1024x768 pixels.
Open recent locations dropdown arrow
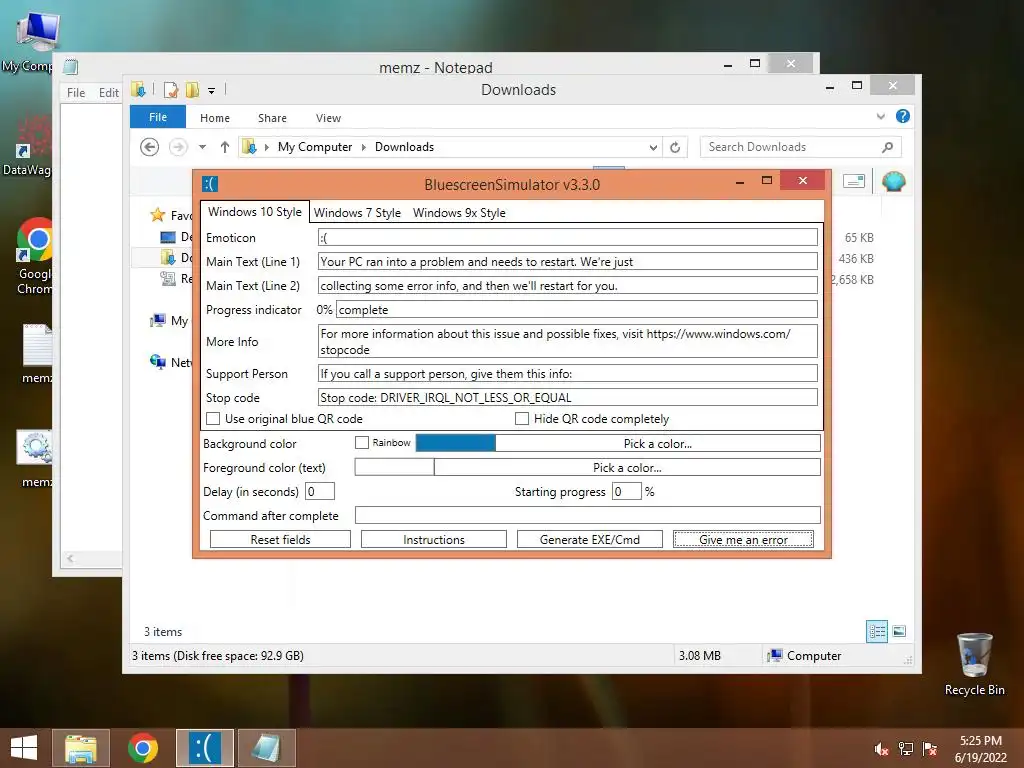[202, 147]
